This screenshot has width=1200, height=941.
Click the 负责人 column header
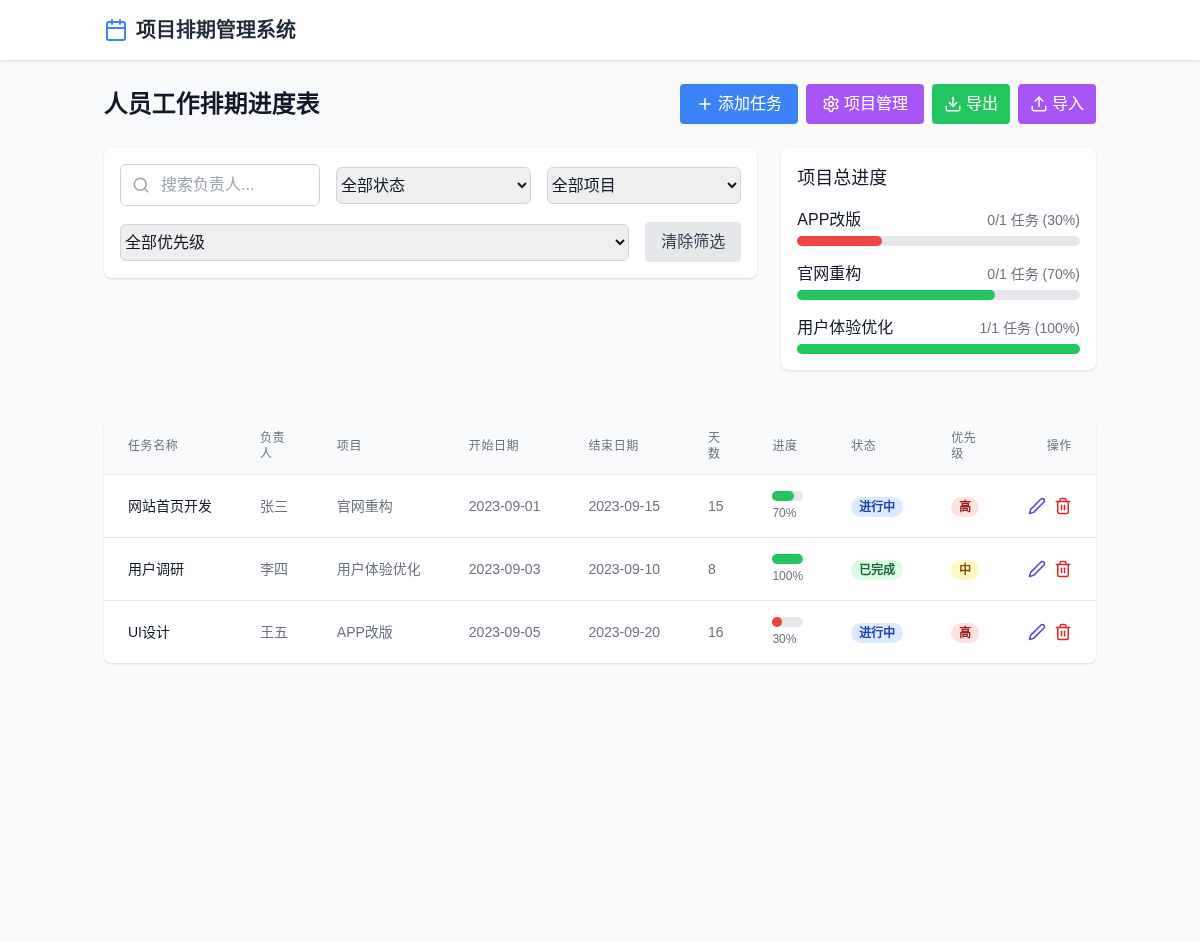(x=272, y=445)
